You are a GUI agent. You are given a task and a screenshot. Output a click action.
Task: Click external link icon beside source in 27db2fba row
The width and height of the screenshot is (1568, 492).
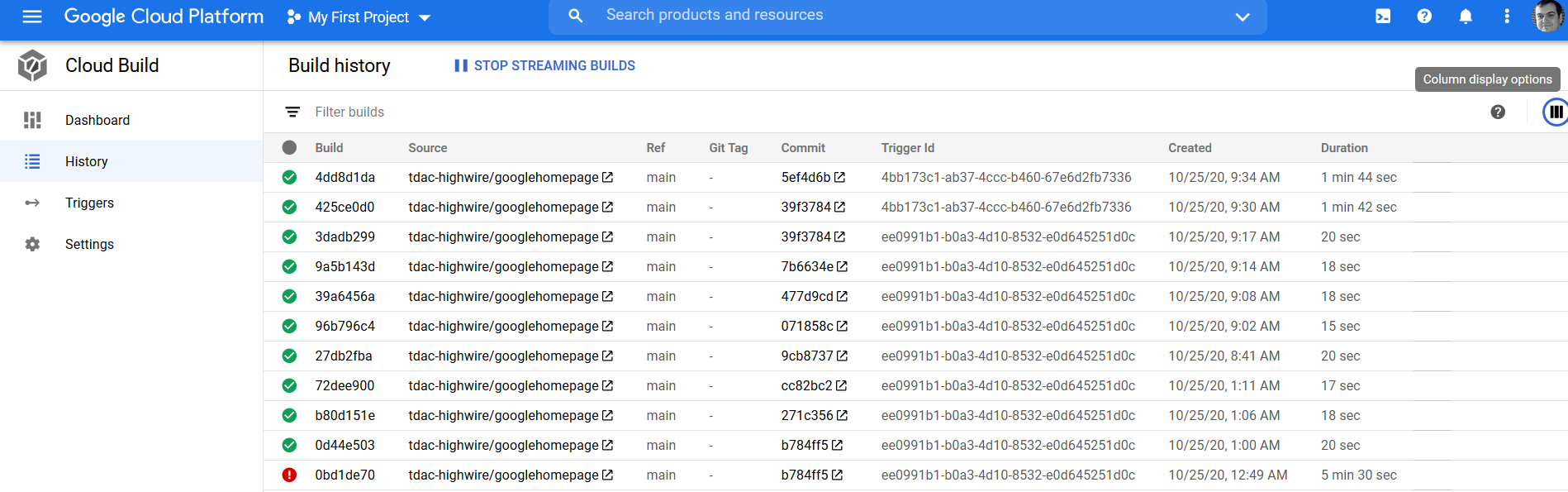[x=607, y=356]
